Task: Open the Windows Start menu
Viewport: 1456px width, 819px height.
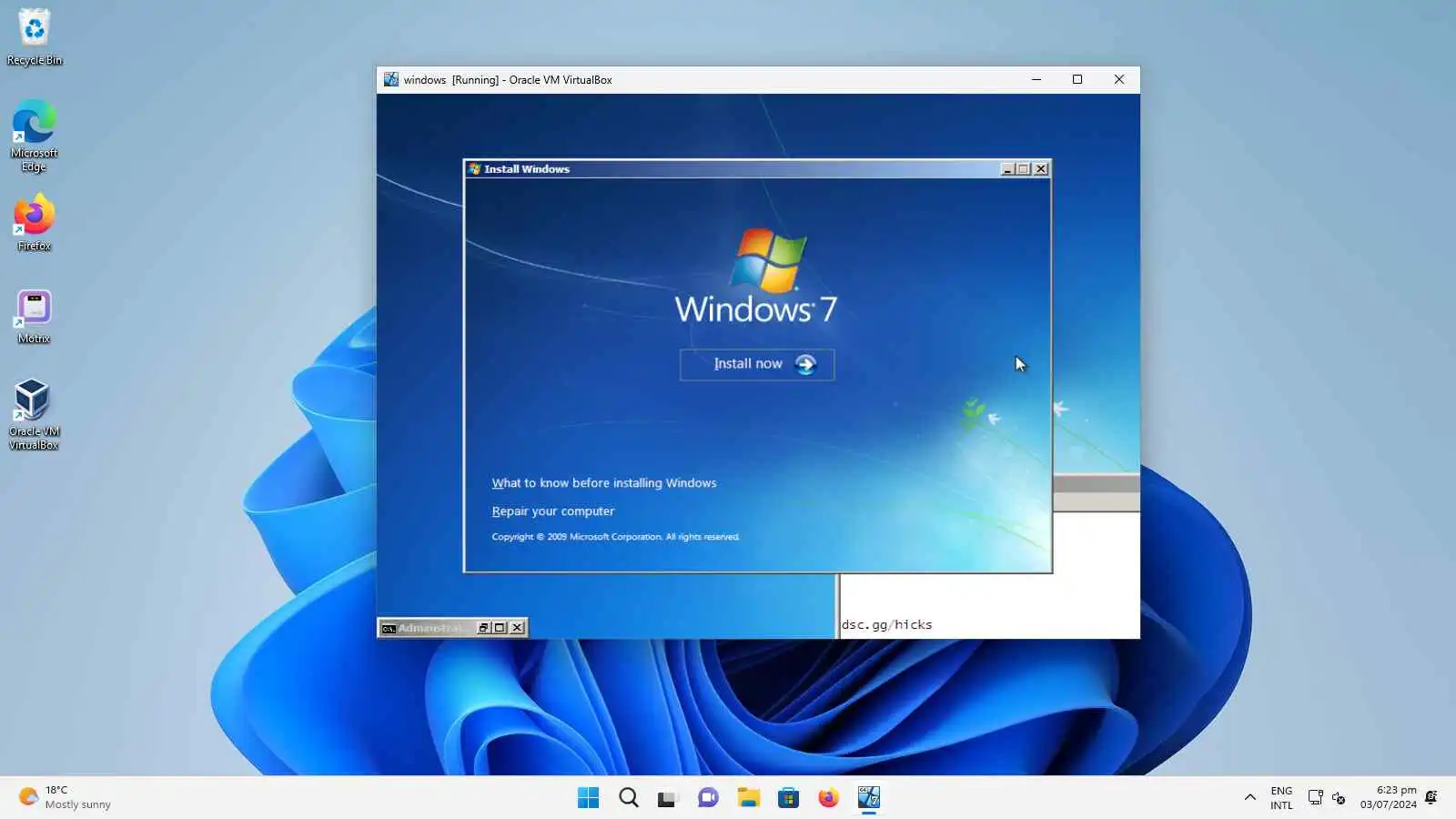Action: point(589,798)
